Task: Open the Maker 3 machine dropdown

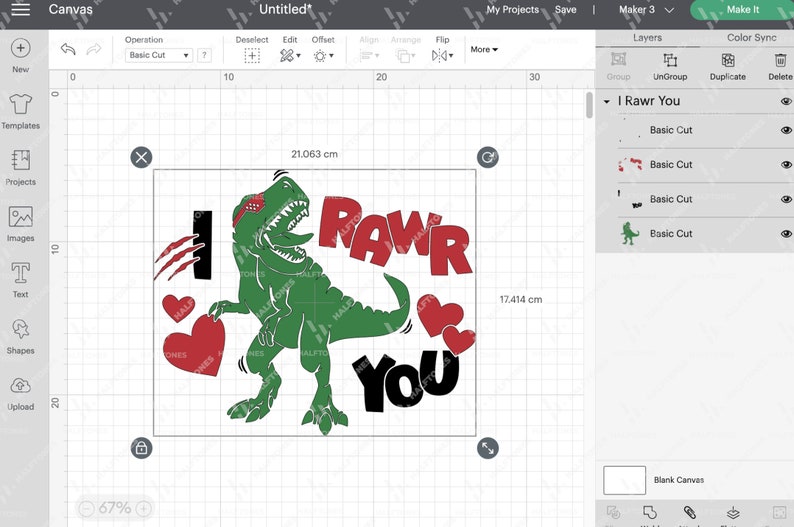Action: tap(646, 10)
